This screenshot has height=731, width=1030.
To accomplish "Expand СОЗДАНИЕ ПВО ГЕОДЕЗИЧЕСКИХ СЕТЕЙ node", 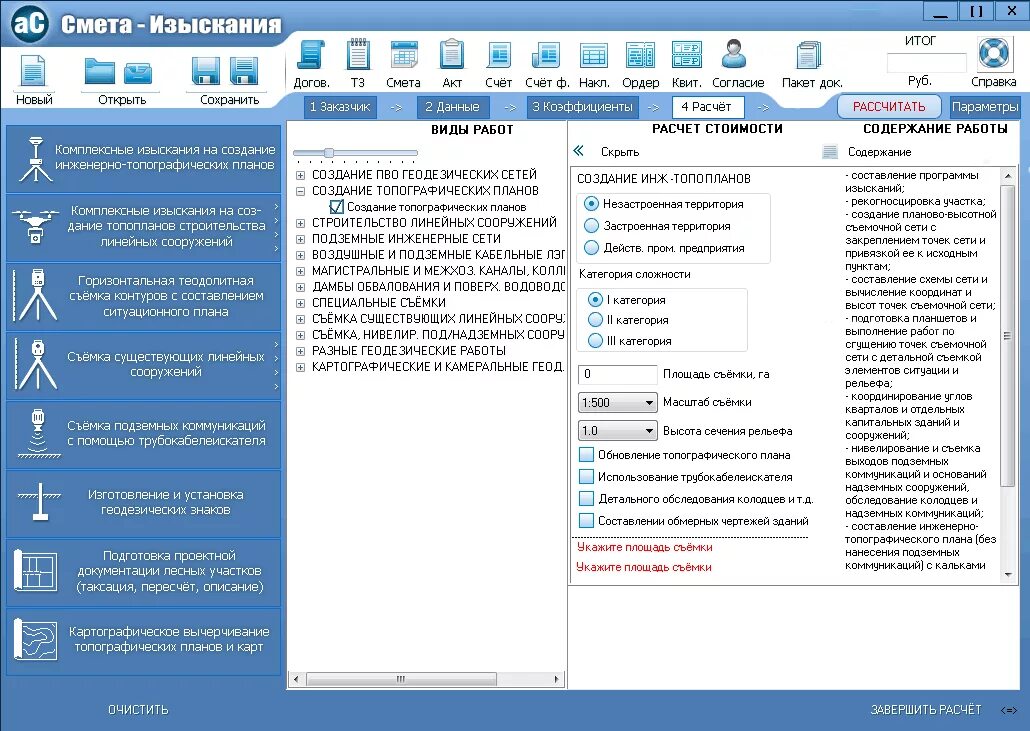I will tap(300, 175).
